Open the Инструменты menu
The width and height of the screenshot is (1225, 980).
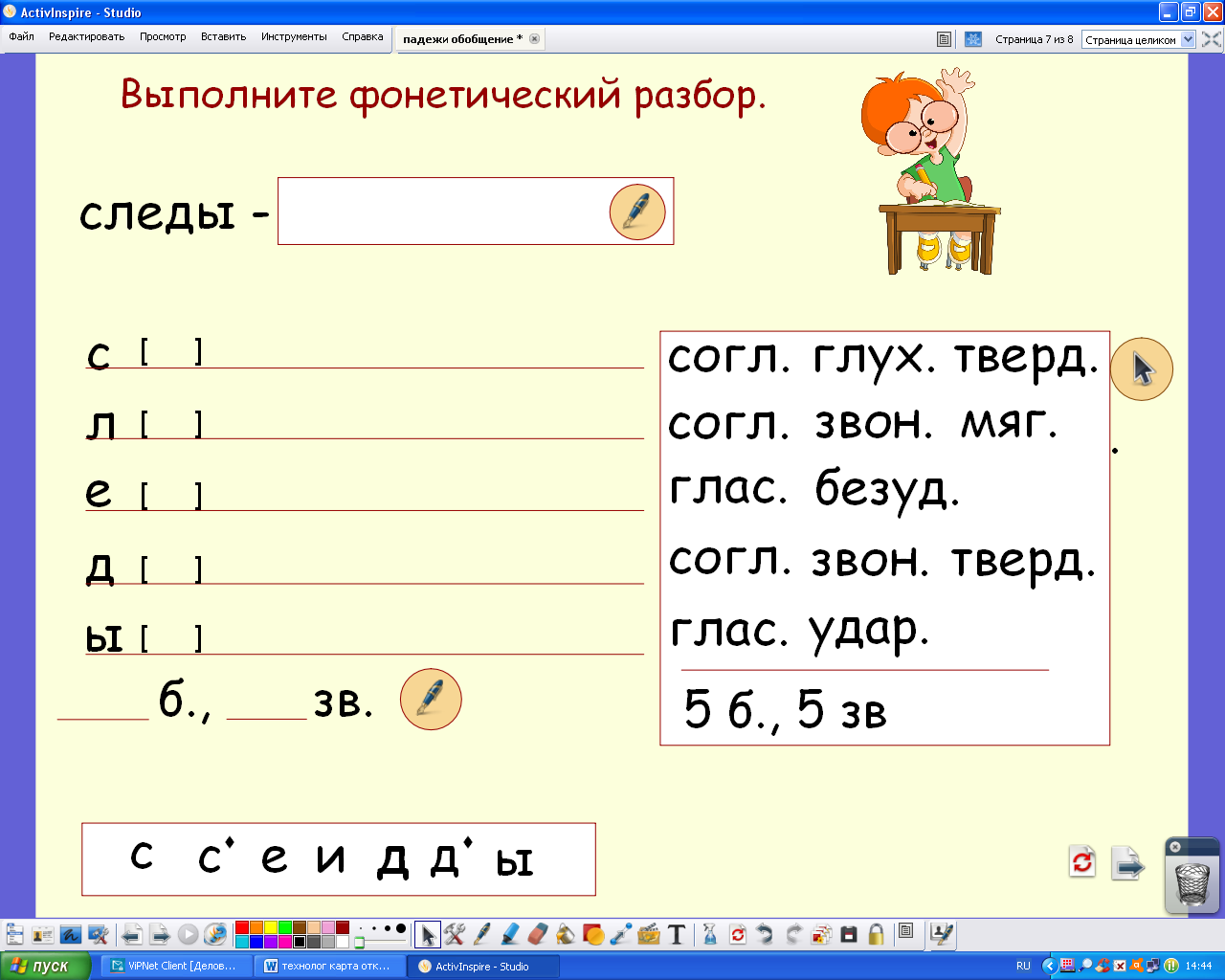tap(294, 36)
